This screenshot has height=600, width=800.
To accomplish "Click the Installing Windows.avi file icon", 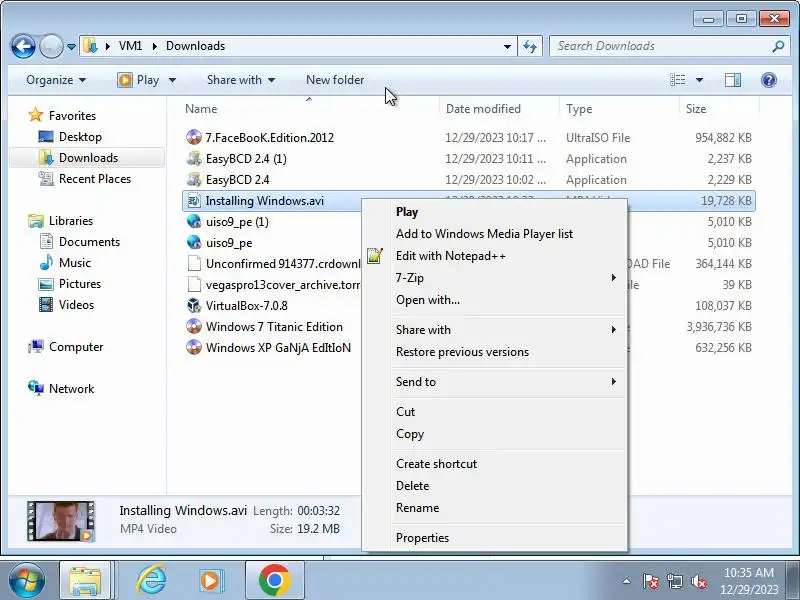I will 194,201.
